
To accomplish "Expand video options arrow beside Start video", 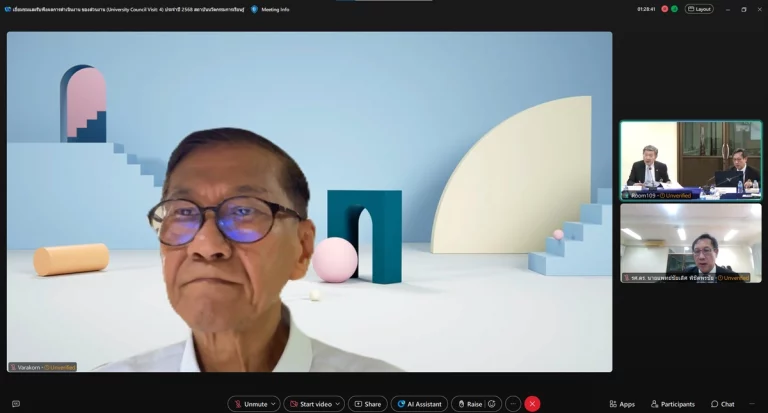I will [x=339, y=404].
